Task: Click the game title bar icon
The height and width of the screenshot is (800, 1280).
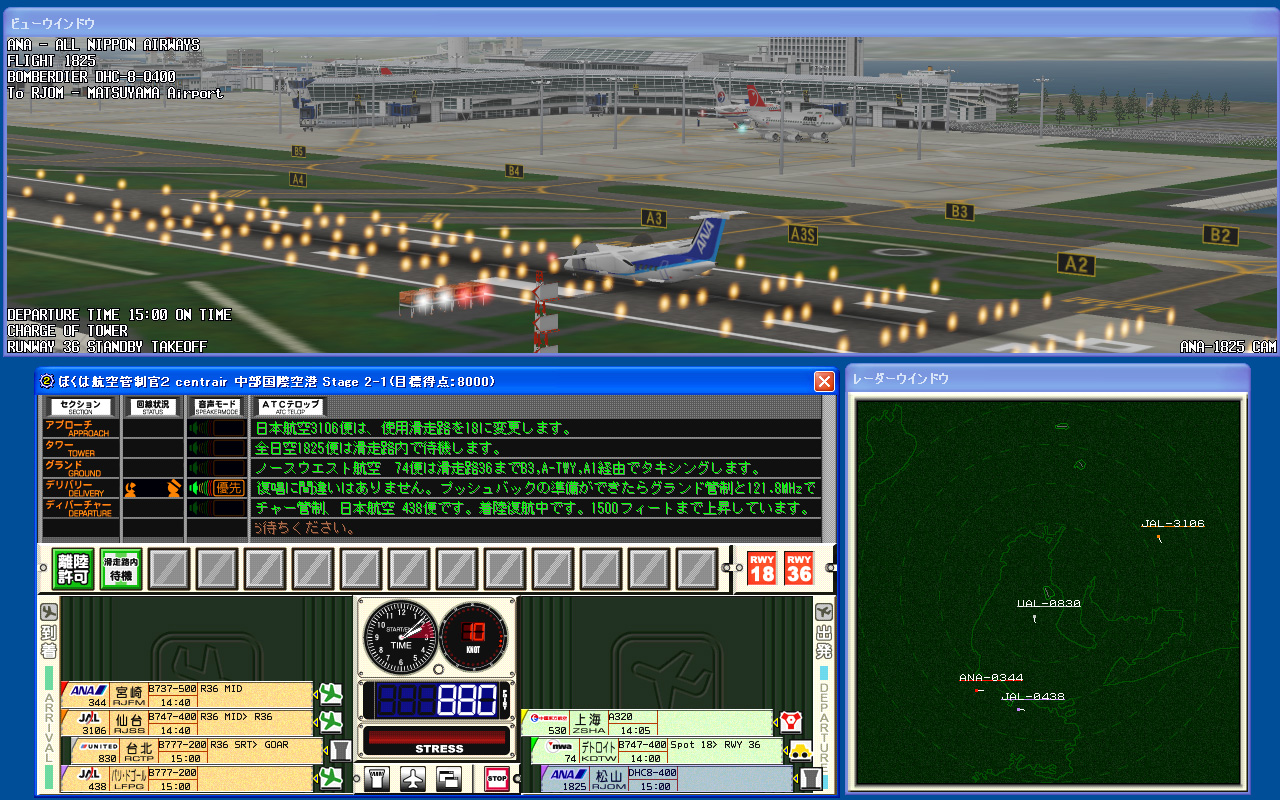Action: (x=46, y=381)
